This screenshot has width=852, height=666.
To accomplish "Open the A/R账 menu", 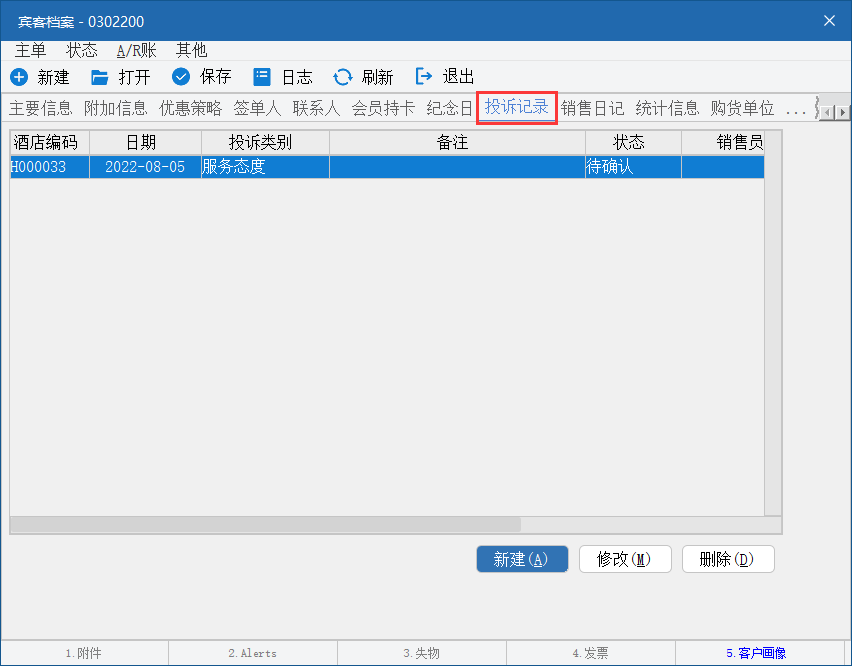I will [x=136, y=51].
